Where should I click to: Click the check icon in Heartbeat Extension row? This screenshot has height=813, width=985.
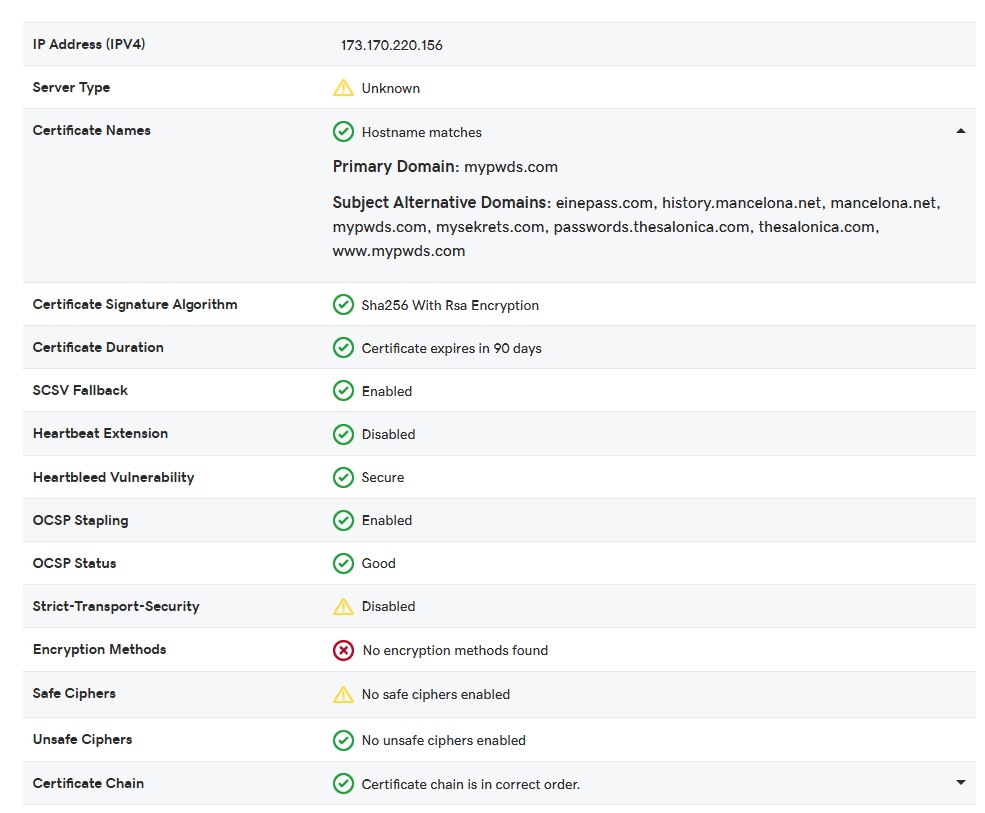[x=343, y=434]
